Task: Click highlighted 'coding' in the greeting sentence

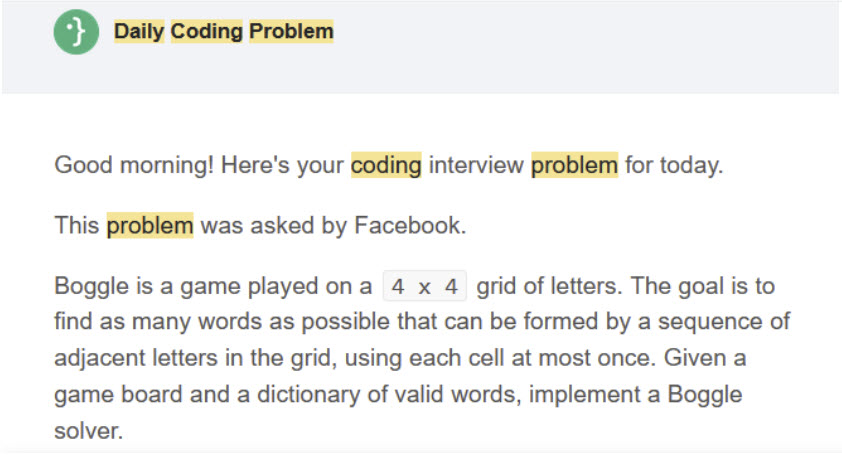Action: [386, 165]
